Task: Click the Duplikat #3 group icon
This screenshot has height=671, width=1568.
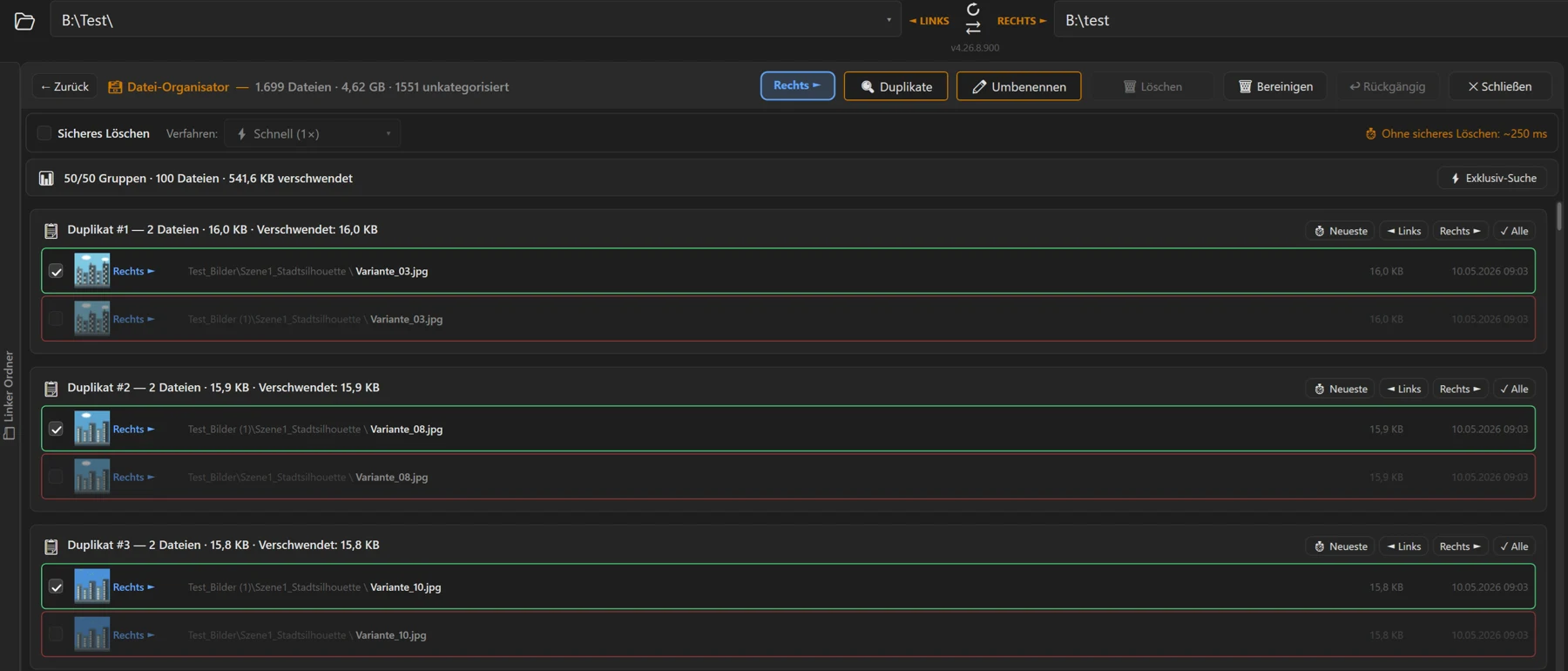Action: click(x=51, y=546)
